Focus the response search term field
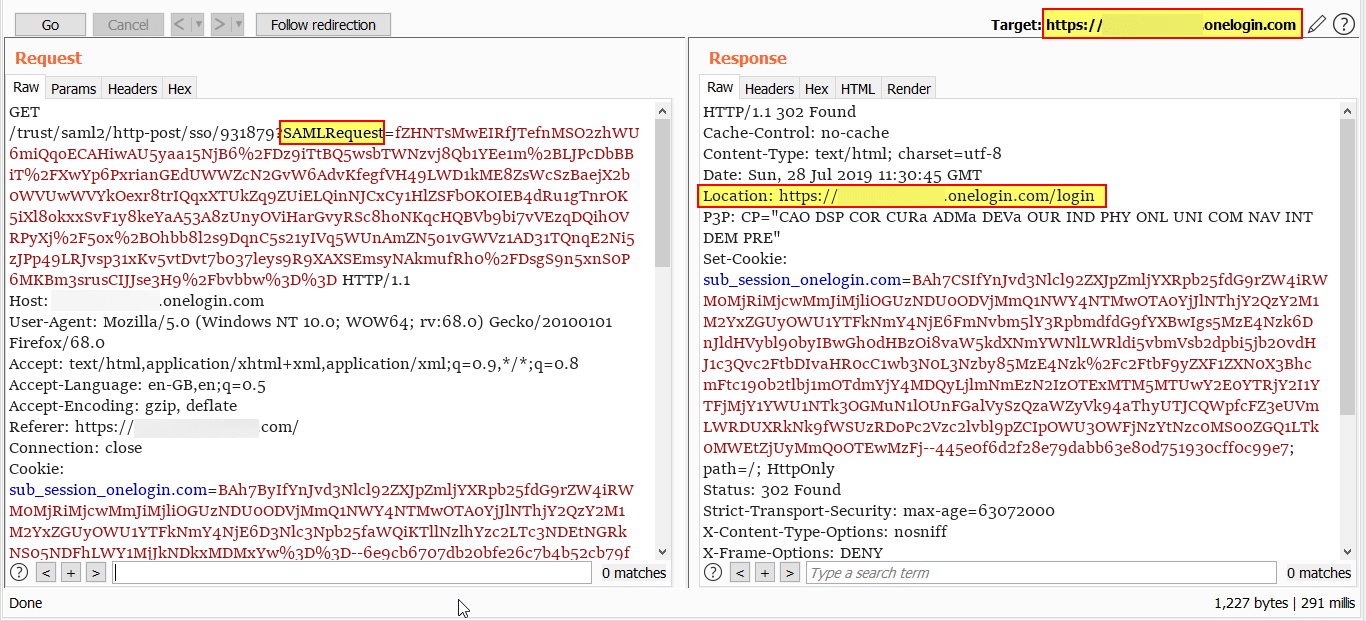 (x=1042, y=573)
